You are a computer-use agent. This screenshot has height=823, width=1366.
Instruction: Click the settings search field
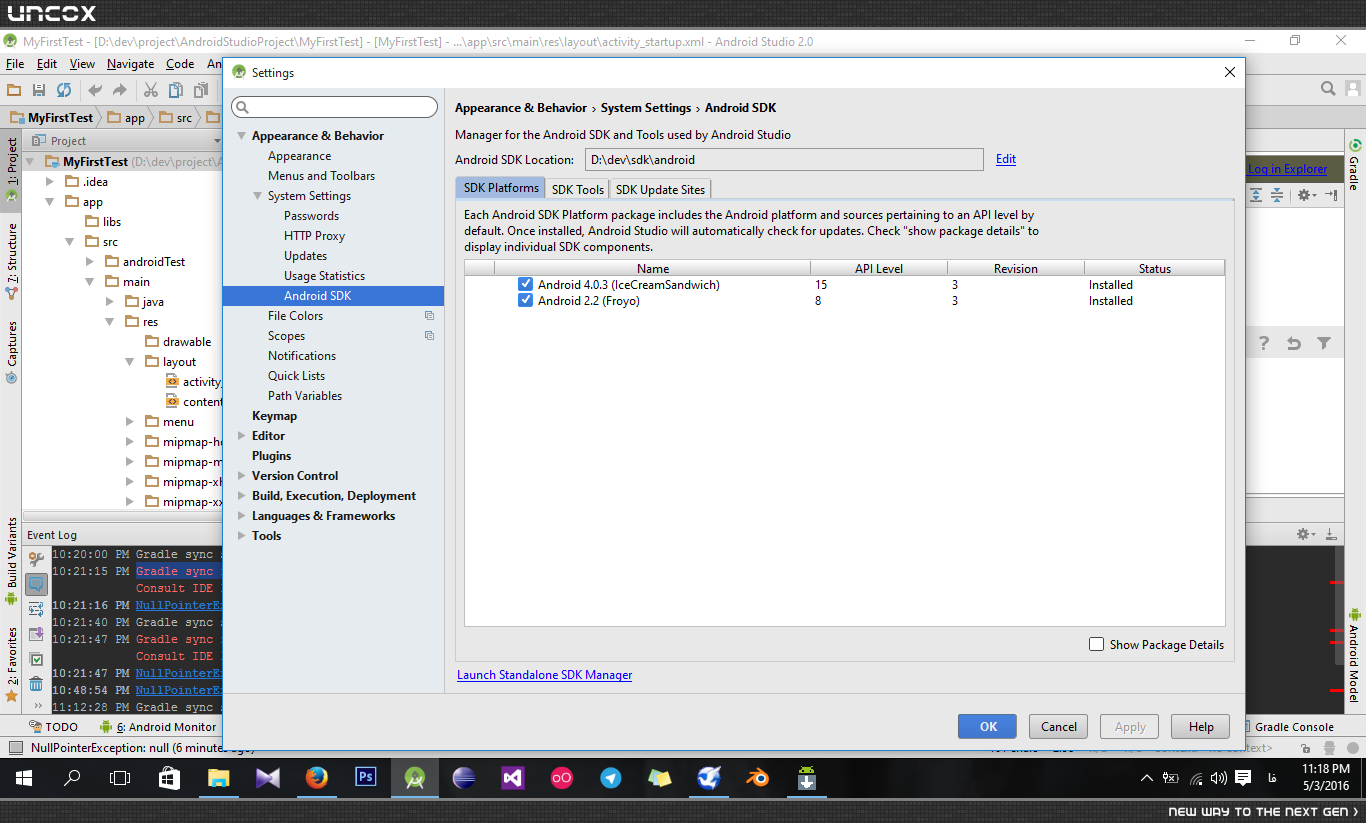click(334, 107)
